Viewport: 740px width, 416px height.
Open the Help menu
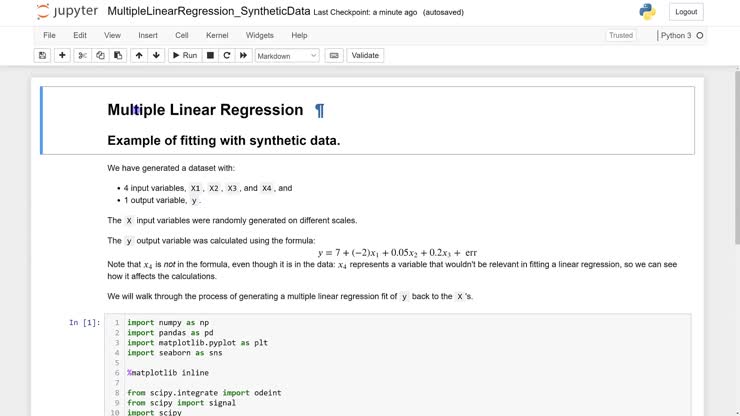tap(299, 35)
